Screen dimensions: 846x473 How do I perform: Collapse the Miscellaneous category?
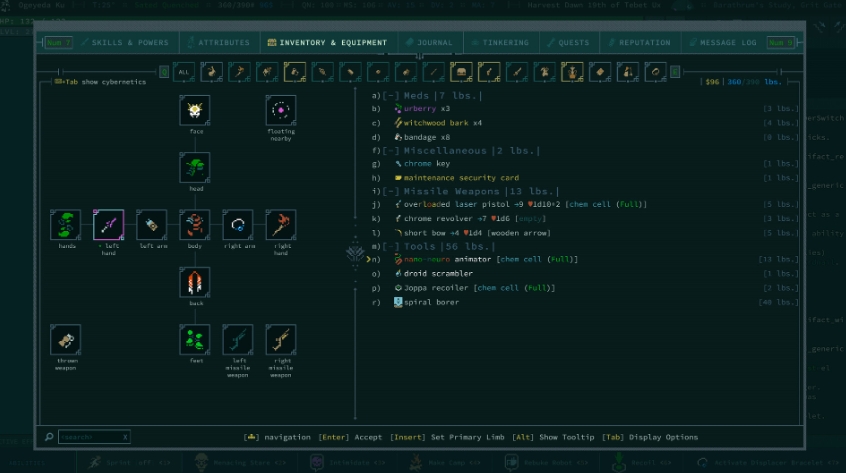click(390, 151)
